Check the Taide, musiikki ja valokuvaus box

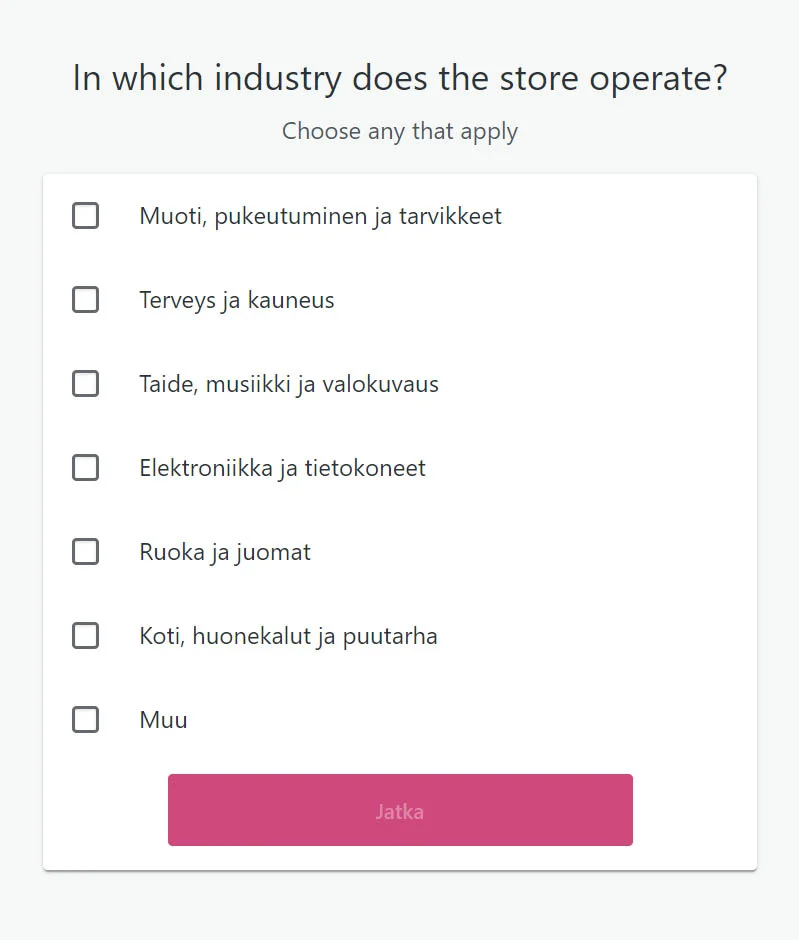pyautogui.click(x=86, y=384)
